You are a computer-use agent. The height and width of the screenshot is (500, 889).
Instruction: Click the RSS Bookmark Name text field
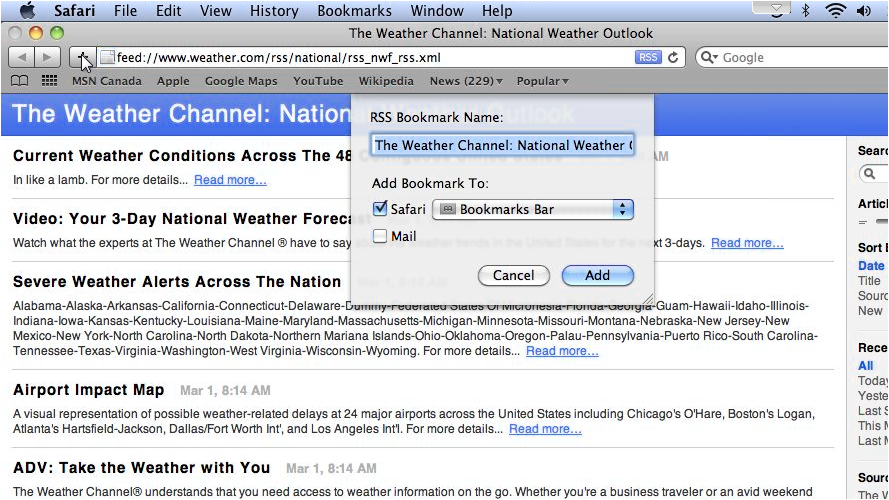click(503, 145)
